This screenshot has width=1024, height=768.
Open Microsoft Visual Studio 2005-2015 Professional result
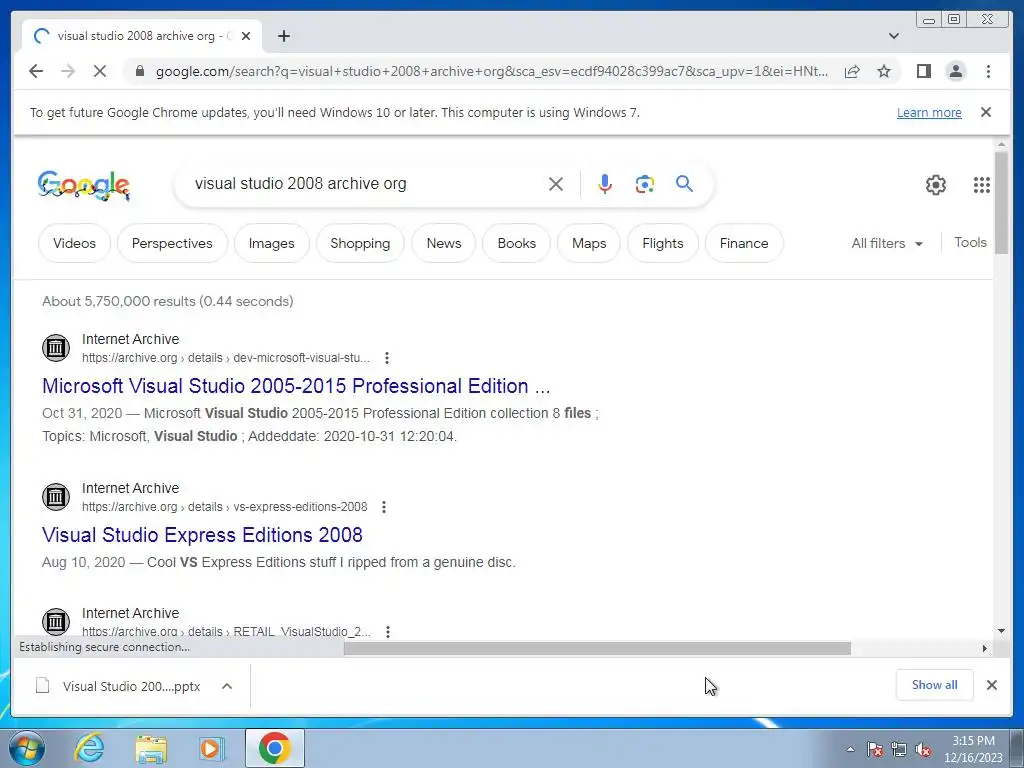(296, 386)
